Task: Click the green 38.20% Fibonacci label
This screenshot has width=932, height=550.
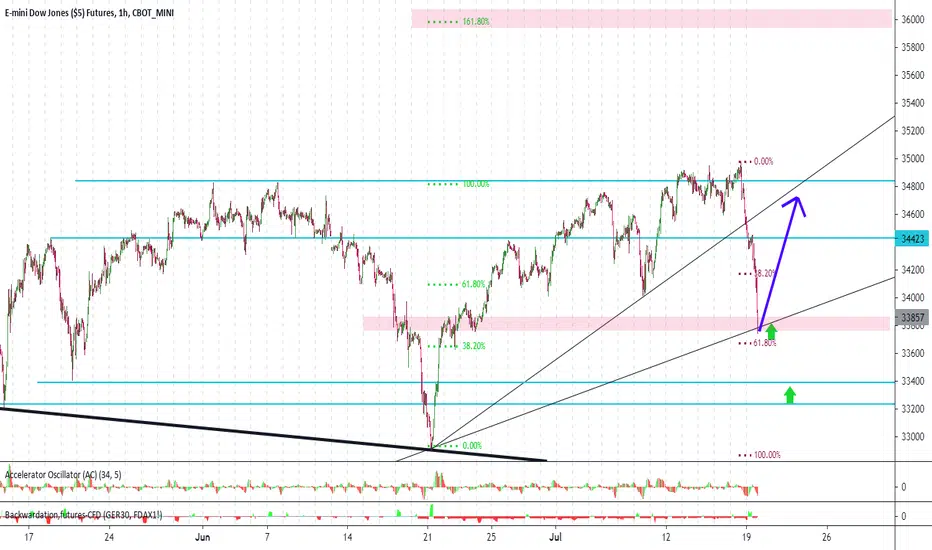Action: (474, 345)
